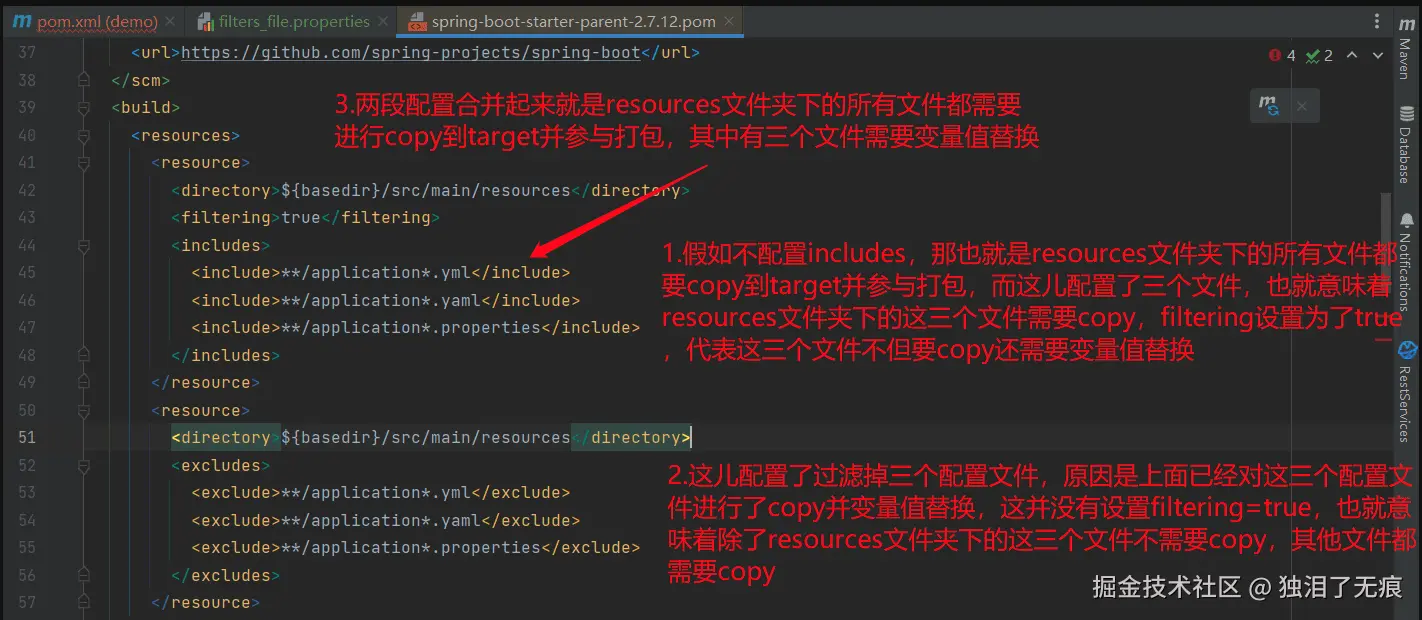This screenshot has height=620, width=1422.
Task: Click the red error count indicator
Action: 1282,55
